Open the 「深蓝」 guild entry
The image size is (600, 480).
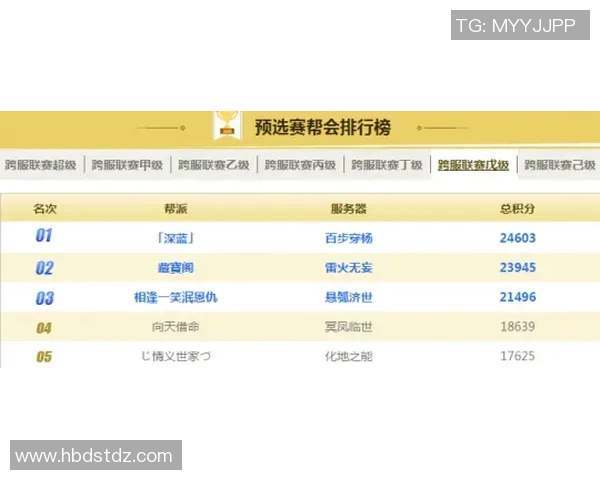(176, 238)
